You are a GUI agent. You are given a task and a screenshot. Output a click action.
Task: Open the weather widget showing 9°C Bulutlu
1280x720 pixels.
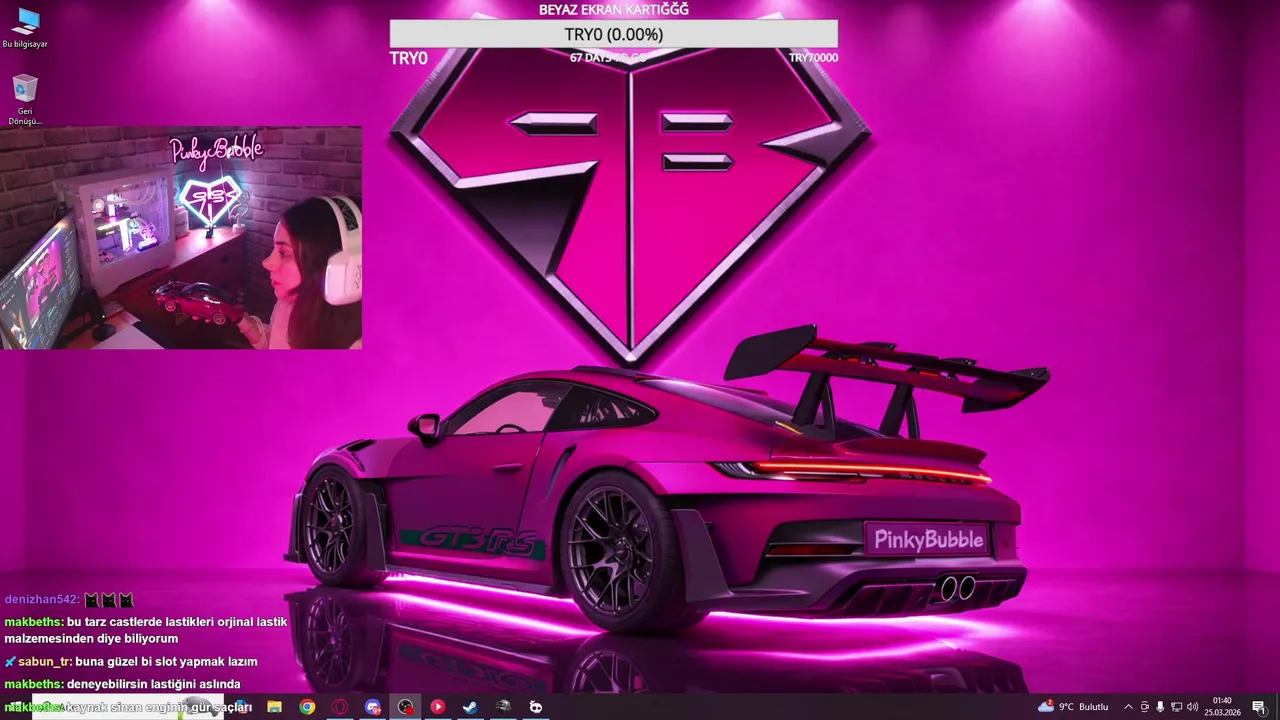click(1074, 707)
